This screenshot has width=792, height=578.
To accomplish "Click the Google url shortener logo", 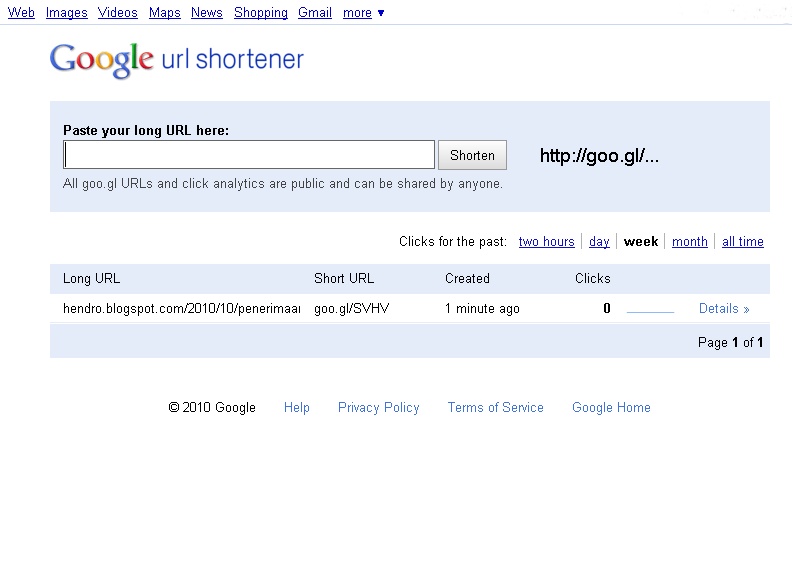I will (177, 60).
